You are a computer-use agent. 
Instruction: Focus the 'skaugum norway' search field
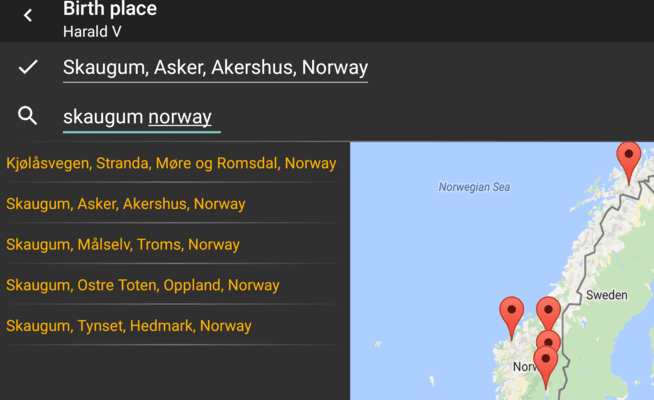[x=142, y=117]
